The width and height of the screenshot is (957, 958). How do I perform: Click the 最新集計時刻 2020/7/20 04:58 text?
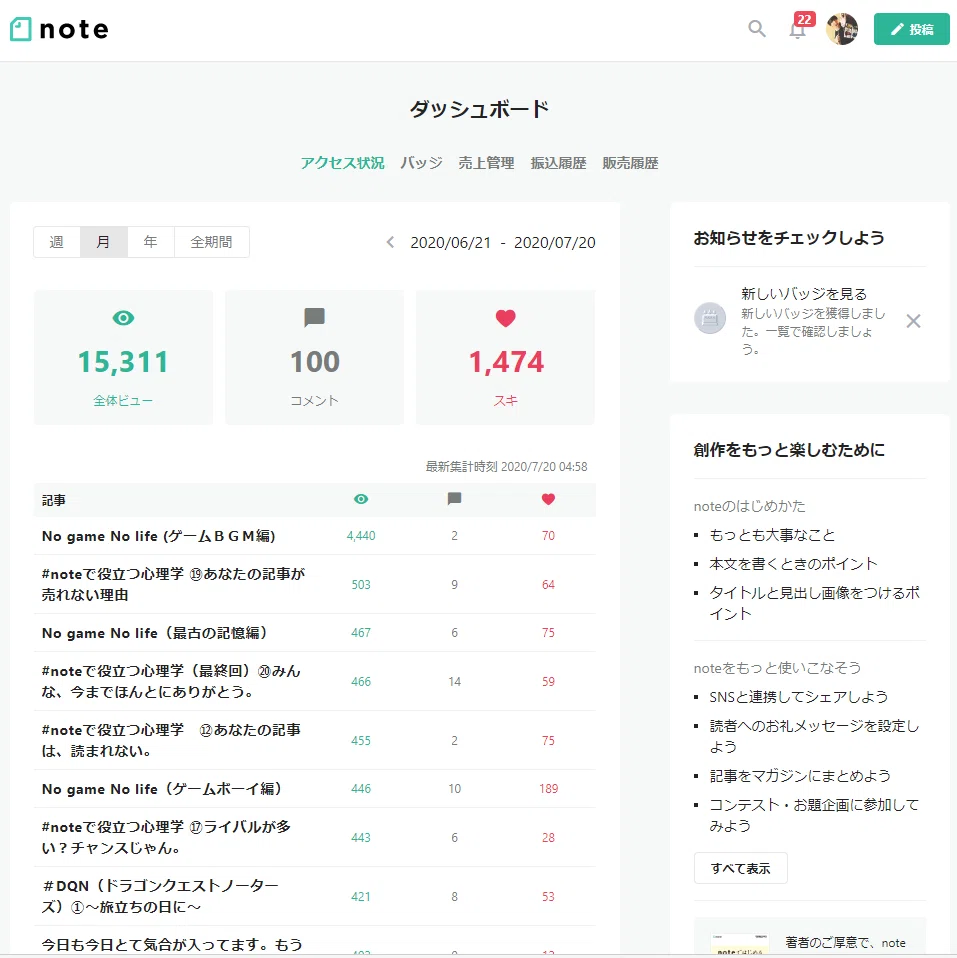[506, 467]
